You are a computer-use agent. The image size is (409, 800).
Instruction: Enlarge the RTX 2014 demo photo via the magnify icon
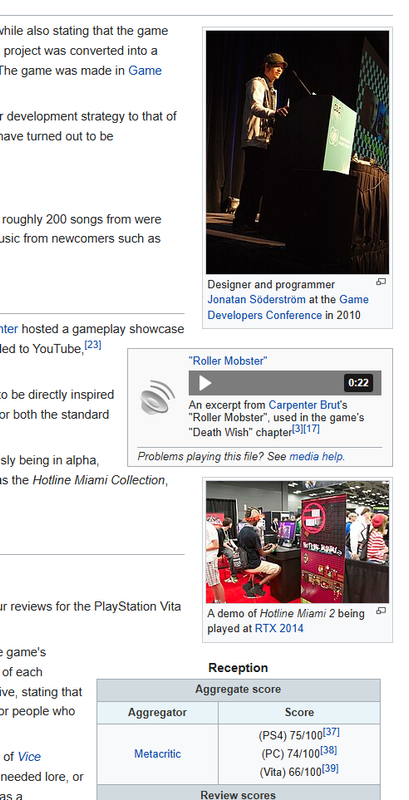pos(381,611)
